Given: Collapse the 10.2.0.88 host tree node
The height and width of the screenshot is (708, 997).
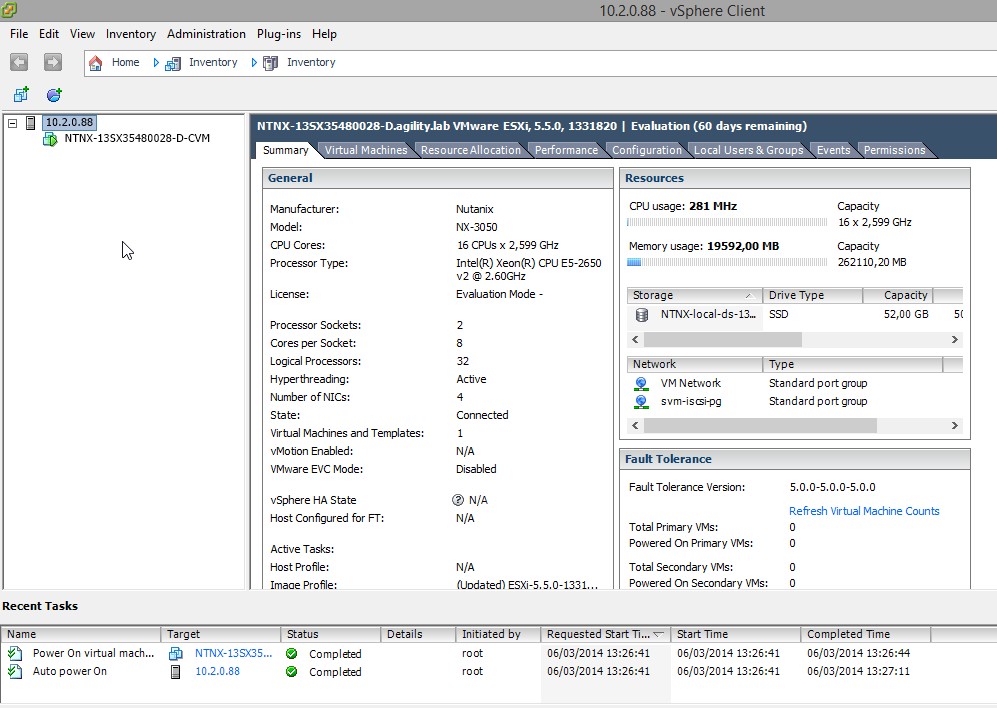Looking at the screenshot, I should [x=13, y=123].
